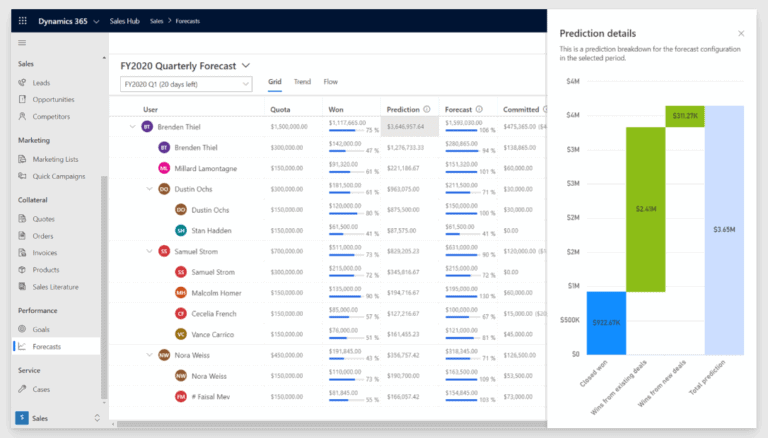Click Cecelia French's $127,216.67 prediction
Screen dimensions: 768x438
(403, 314)
